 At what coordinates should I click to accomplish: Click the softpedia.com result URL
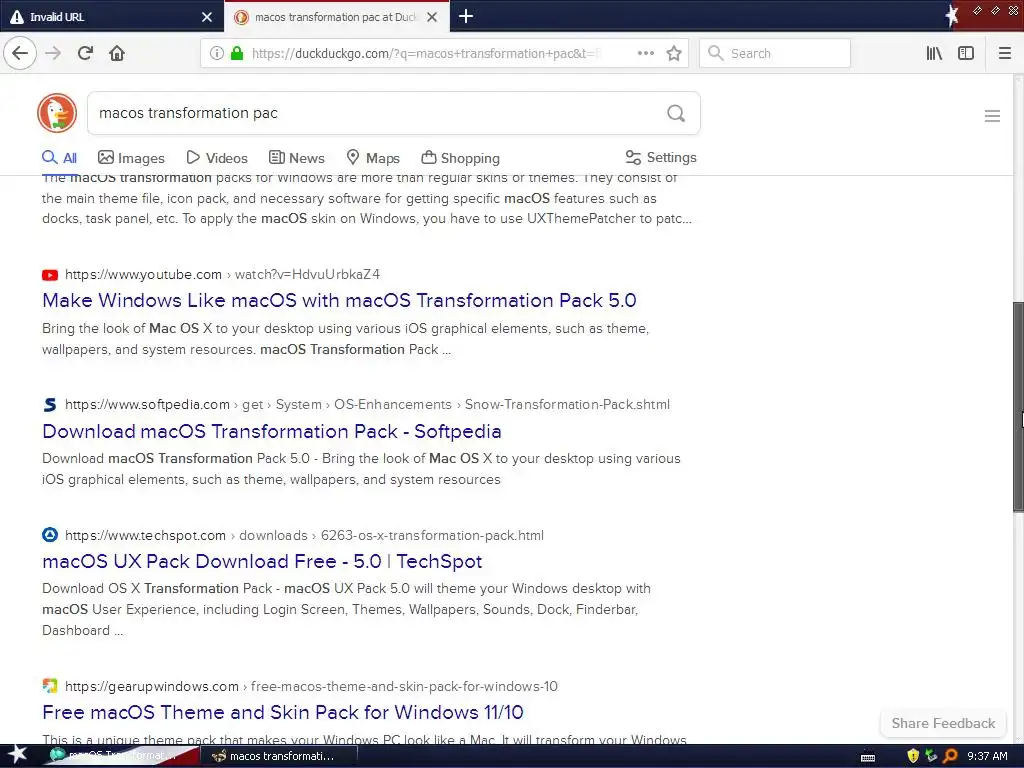point(367,404)
